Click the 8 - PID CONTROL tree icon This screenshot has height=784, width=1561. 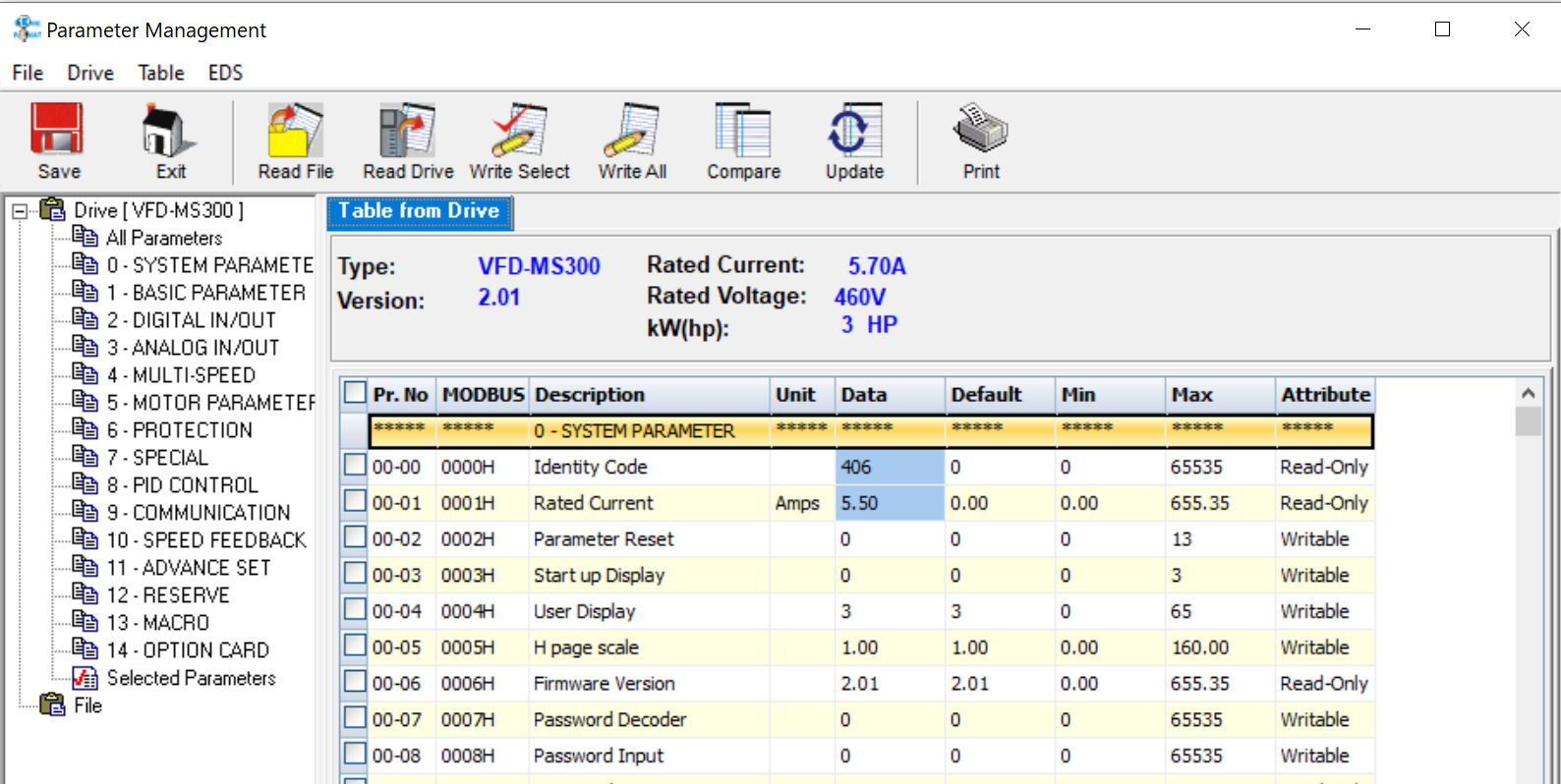(x=86, y=484)
